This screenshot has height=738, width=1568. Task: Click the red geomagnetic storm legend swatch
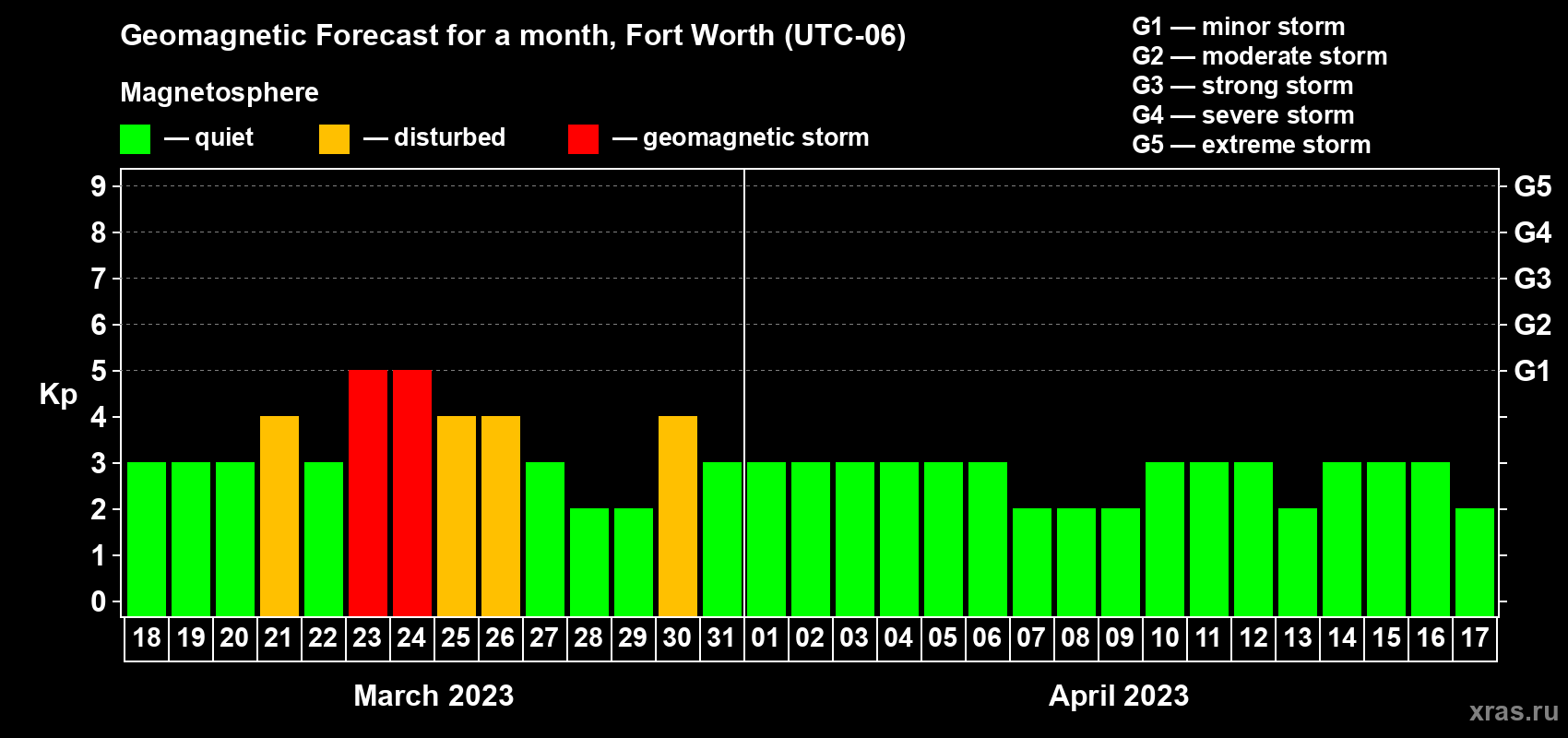pyautogui.click(x=583, y=139)
